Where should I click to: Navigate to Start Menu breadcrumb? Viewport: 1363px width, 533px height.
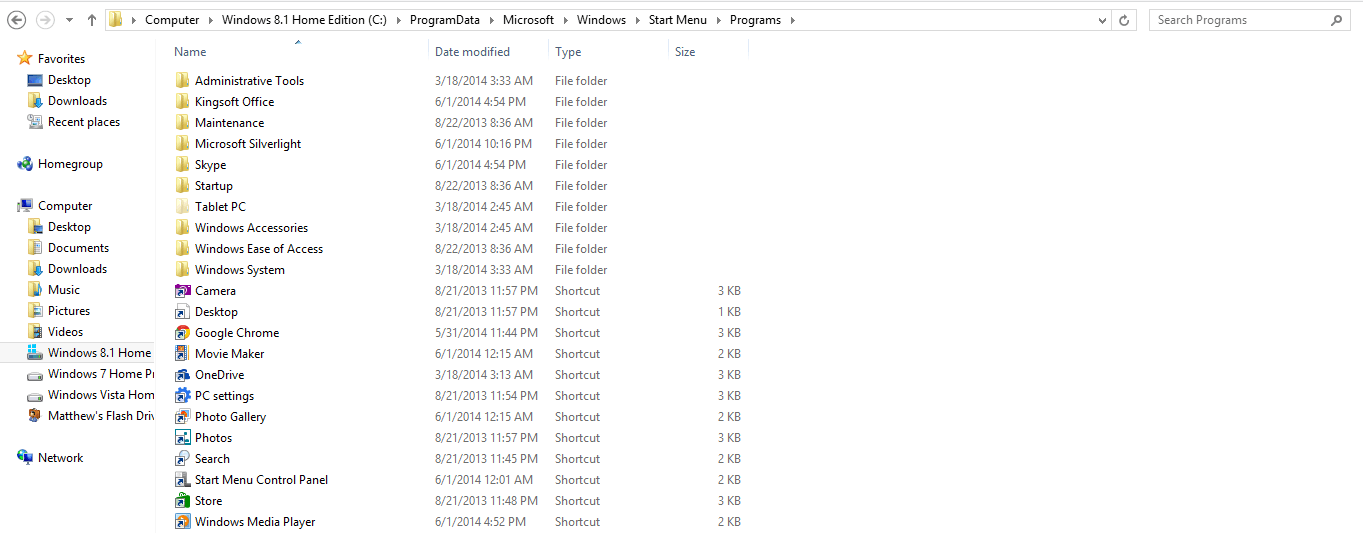tap(678, 20)
